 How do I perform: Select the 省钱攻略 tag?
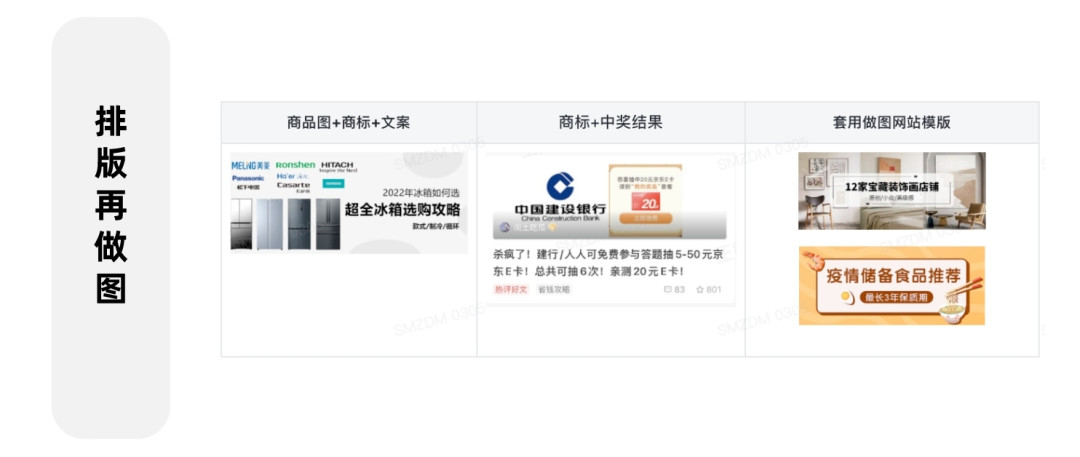coord(554,290)
